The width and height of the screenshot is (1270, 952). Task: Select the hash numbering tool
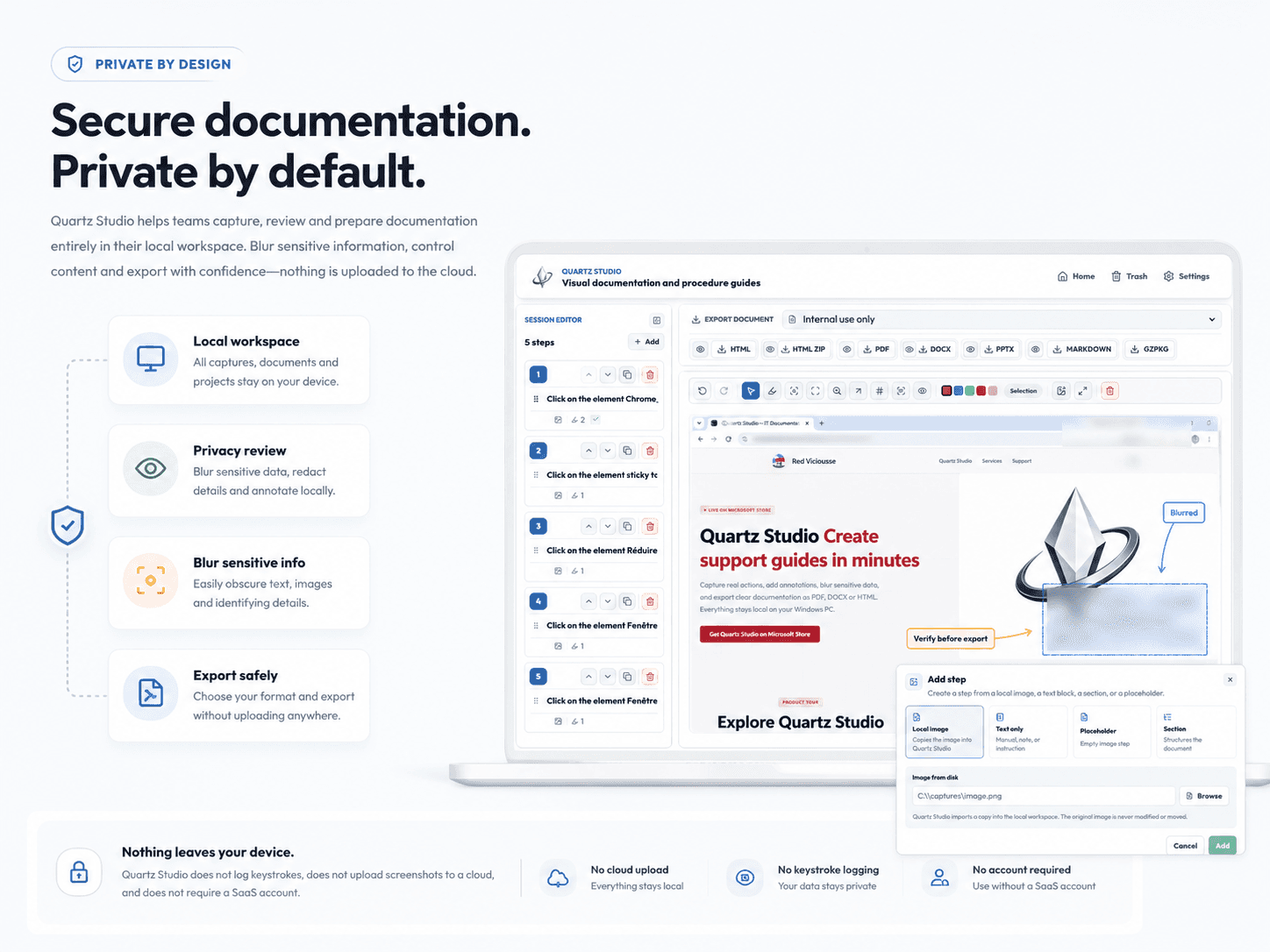pyautogui.click(x=880, y=391)
